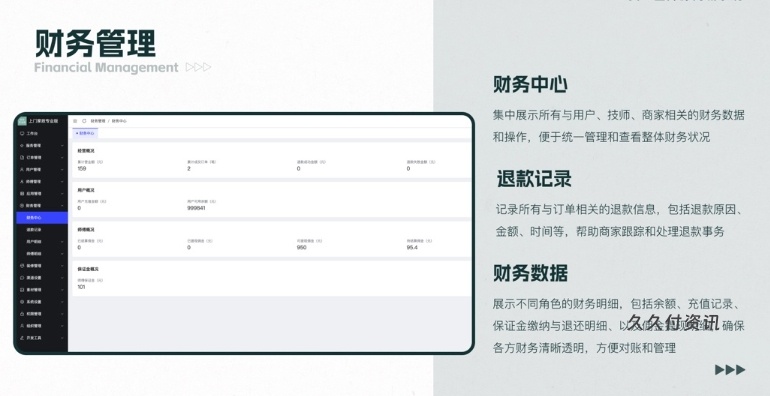Click the 订单管理 document icon
Screen dimensions: 770x396
point(22,157)
